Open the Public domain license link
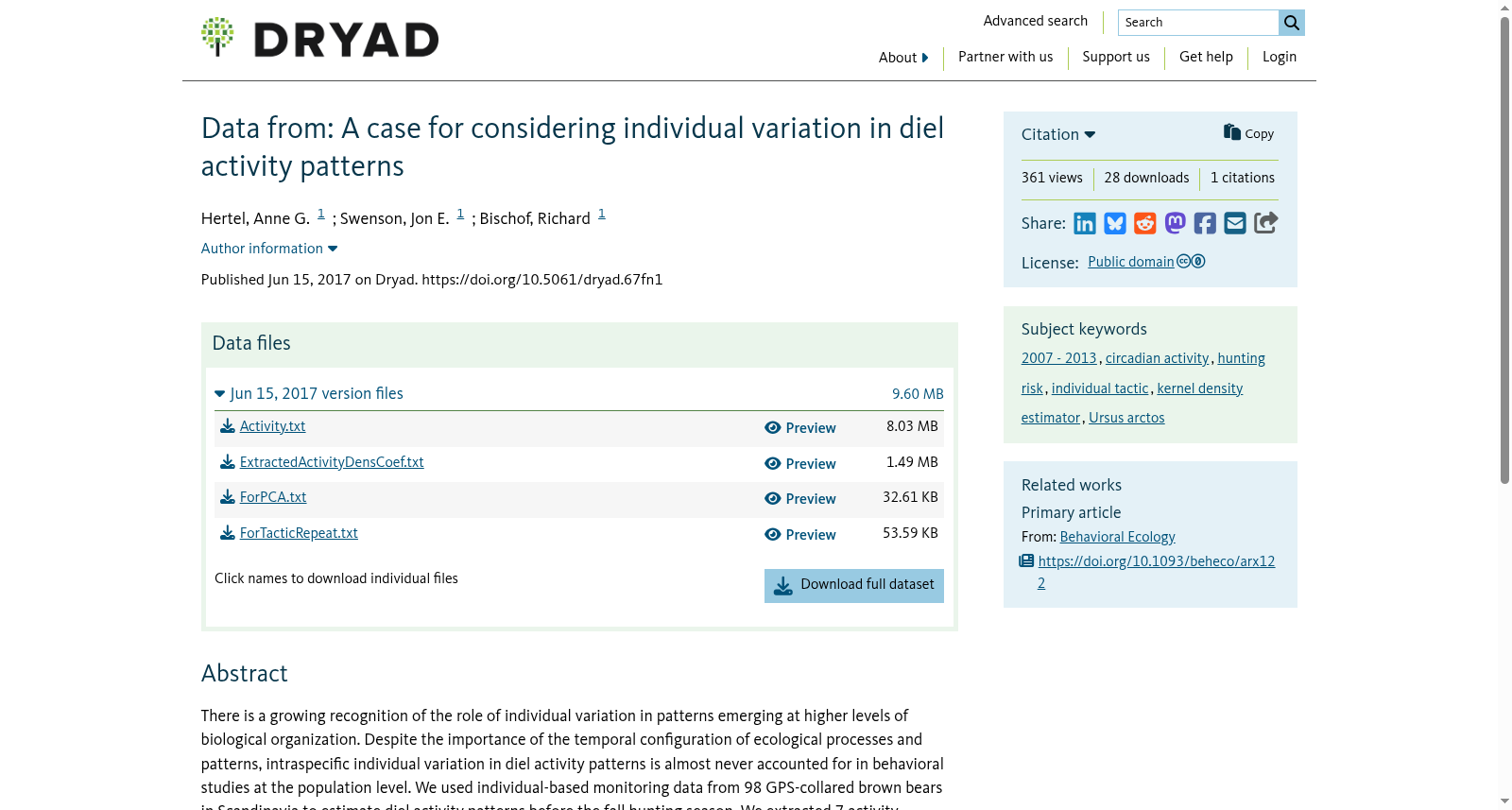 coord(1146,262)
